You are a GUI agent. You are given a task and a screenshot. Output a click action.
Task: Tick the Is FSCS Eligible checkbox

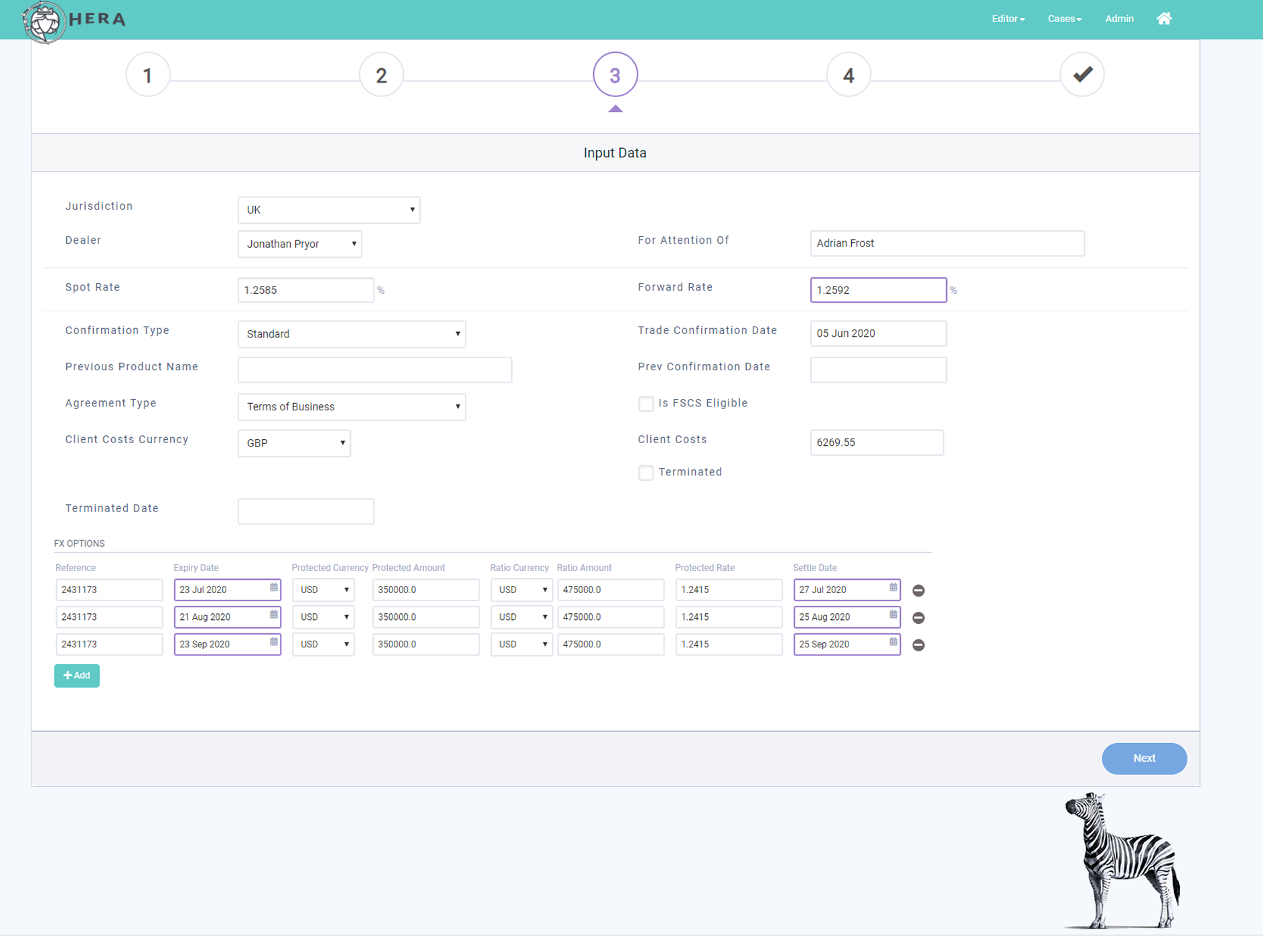pyautogui.click(x=646, y=404)
